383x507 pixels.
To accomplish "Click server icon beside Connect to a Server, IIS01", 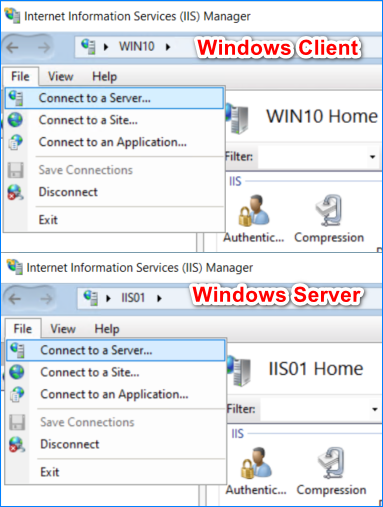I will tap(17, 350).
